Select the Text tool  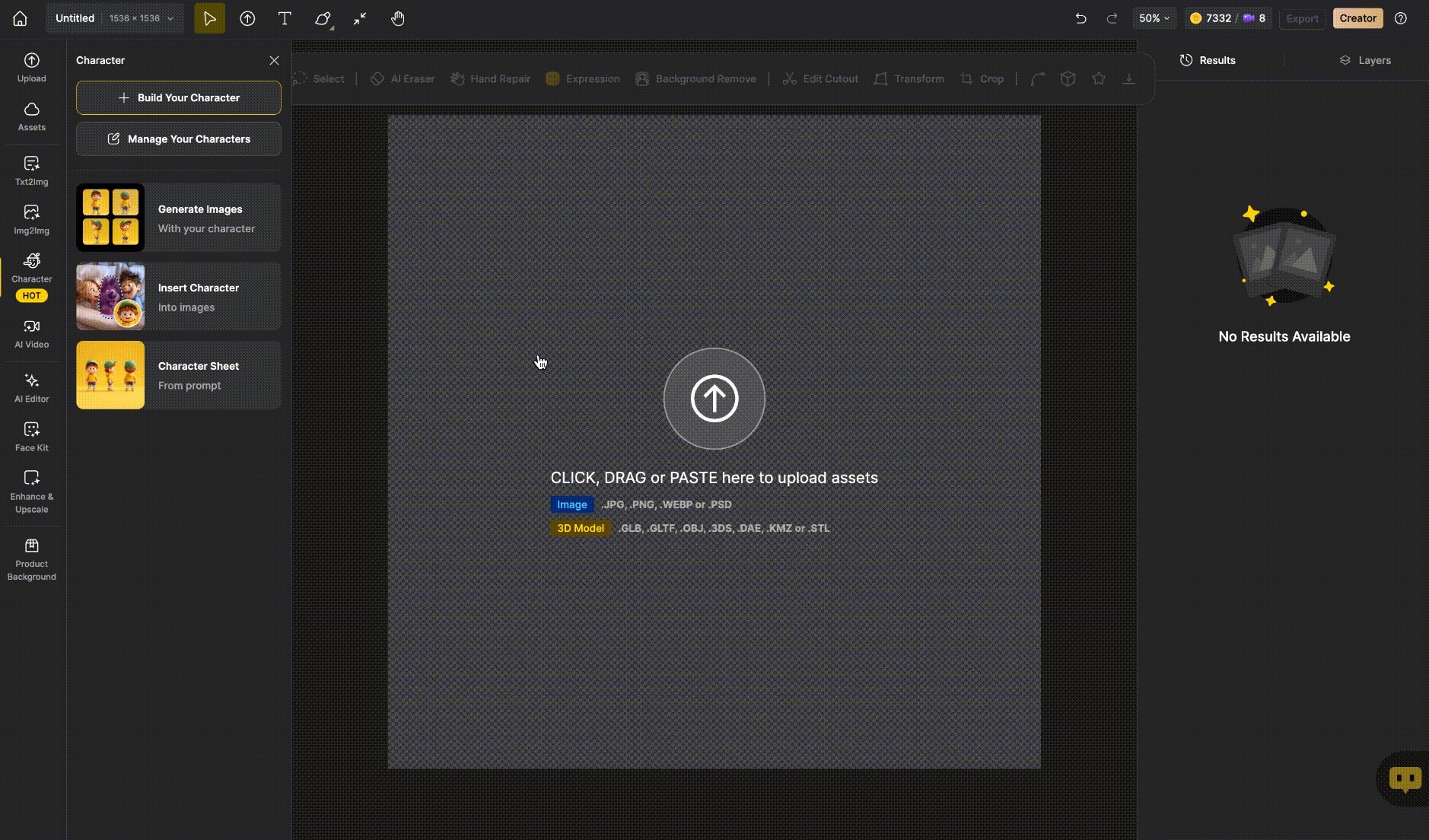coord(285,18)
